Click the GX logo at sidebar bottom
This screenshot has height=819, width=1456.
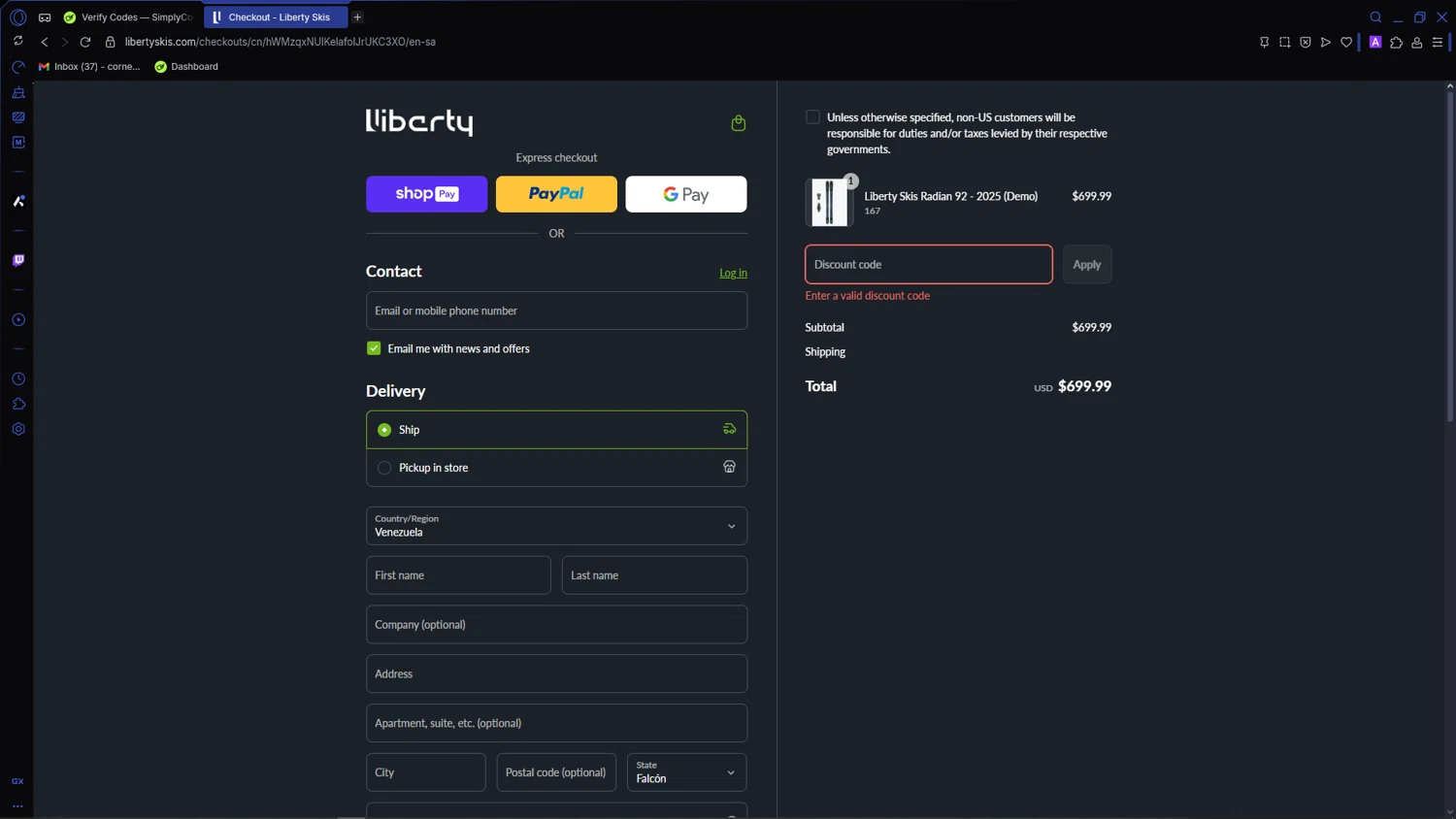coord(17,781)
